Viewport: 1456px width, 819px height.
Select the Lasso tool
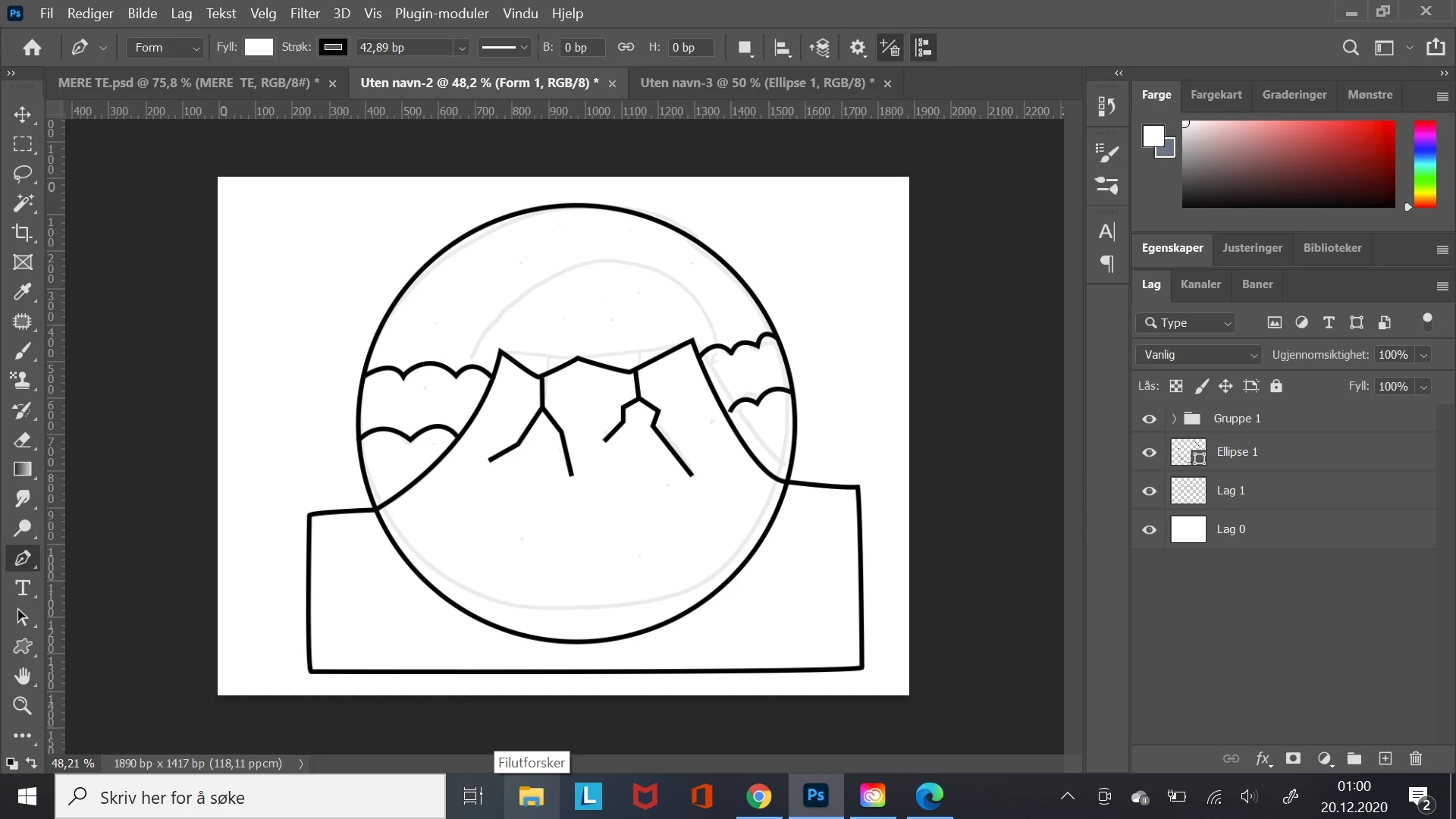point(23,174)
